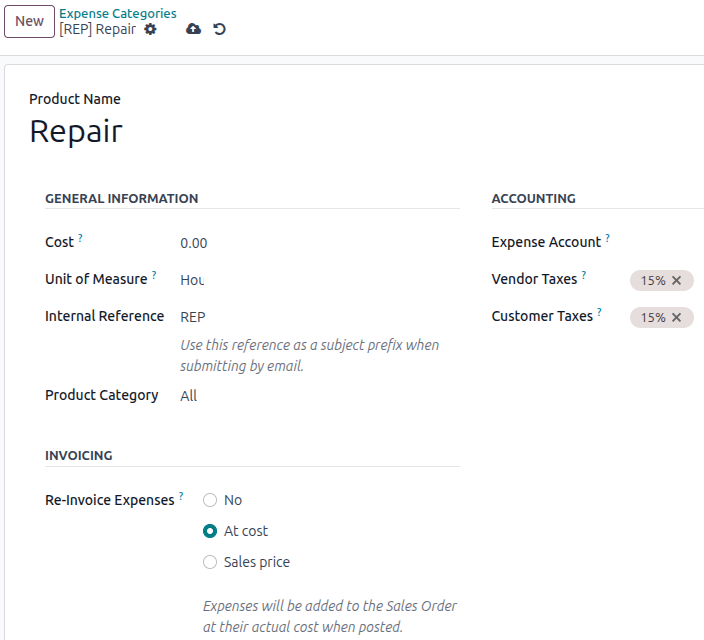Remove the 15% tag from Customer Taxes
Image resolution: width=704 pixels, height=640 pixels.
click(x=676, y=318)
